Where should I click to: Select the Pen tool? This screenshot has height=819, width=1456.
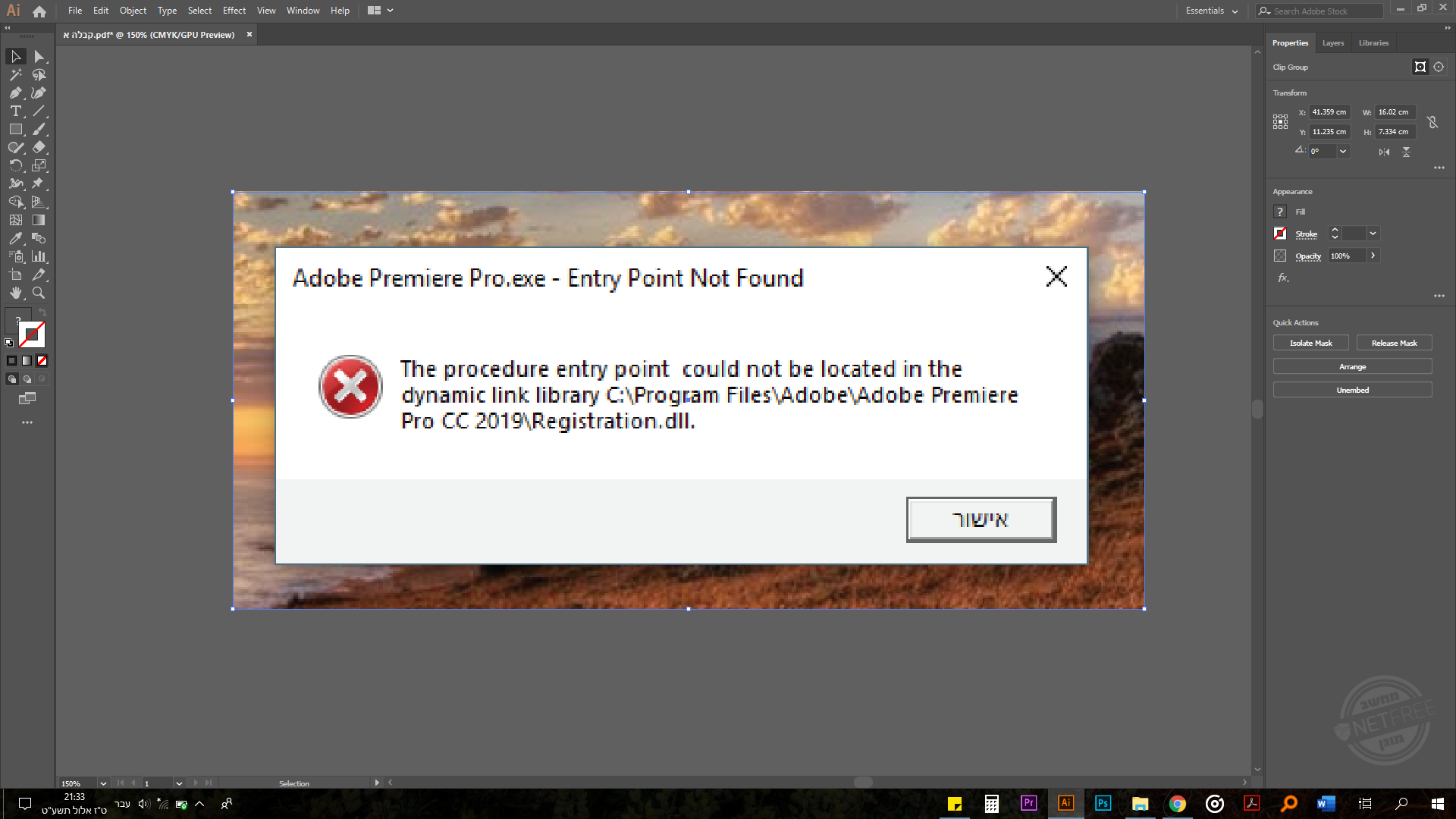[x=15, y=93]
